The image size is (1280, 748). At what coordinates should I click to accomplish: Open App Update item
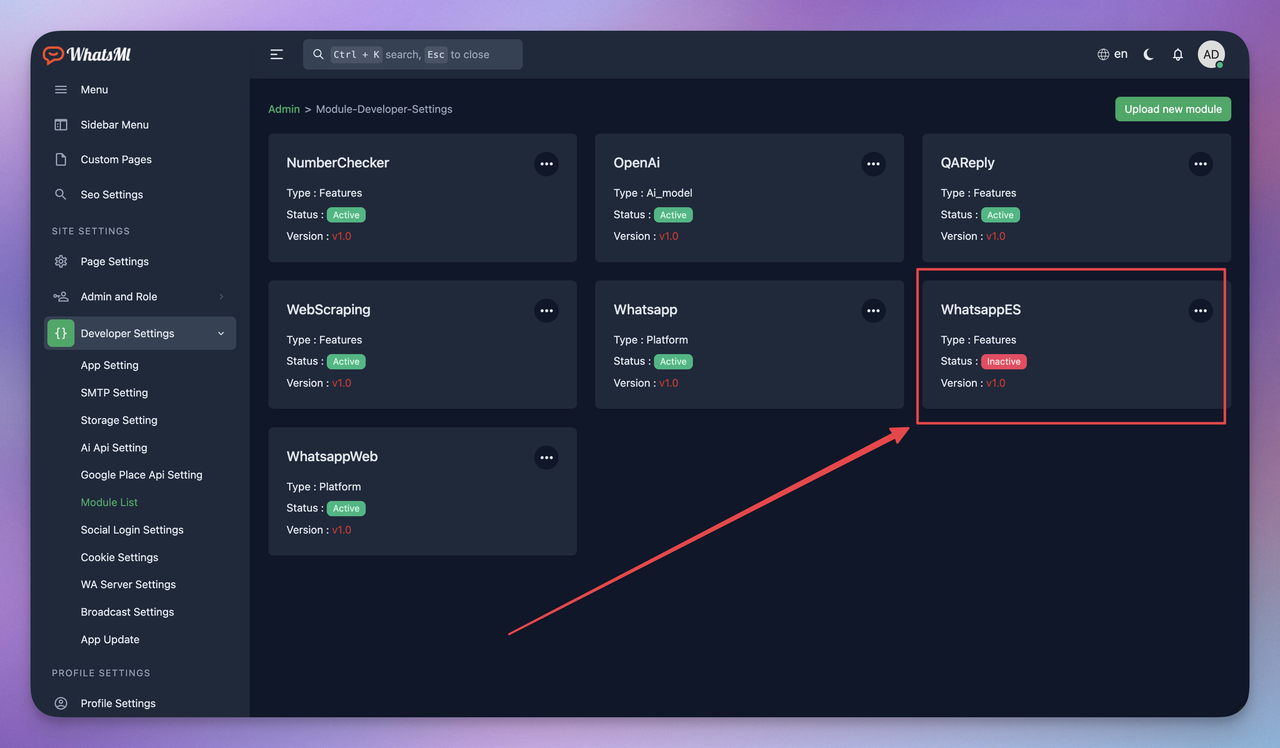[110, 640]
